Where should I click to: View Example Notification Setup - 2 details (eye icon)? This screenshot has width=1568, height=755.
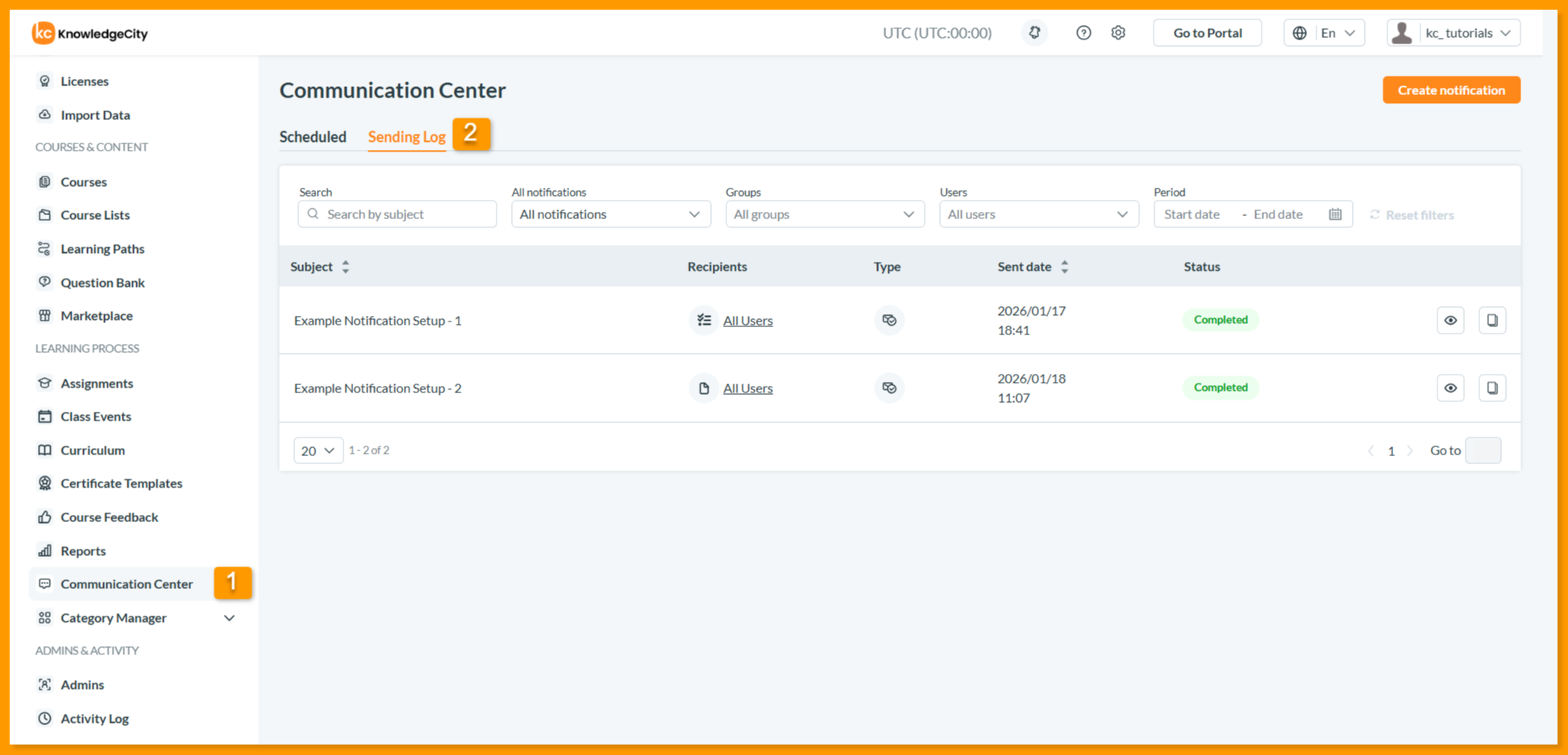tap(1450, 388)
